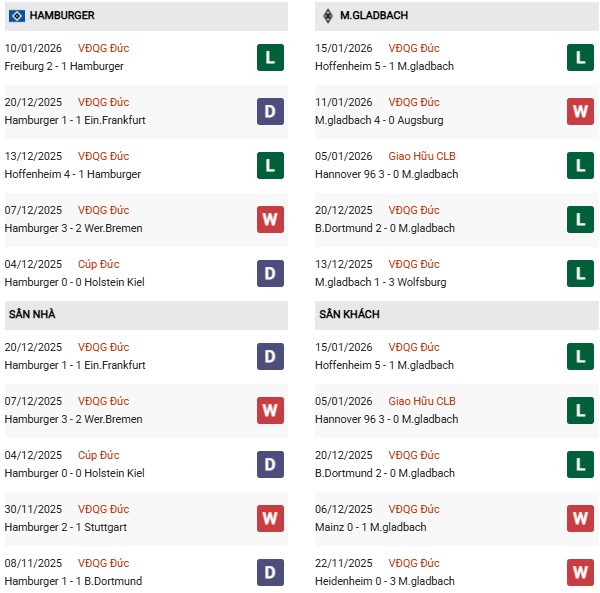Select the SÂN KHÁCH section header
The image size is (600, 593).
[349, 315]
